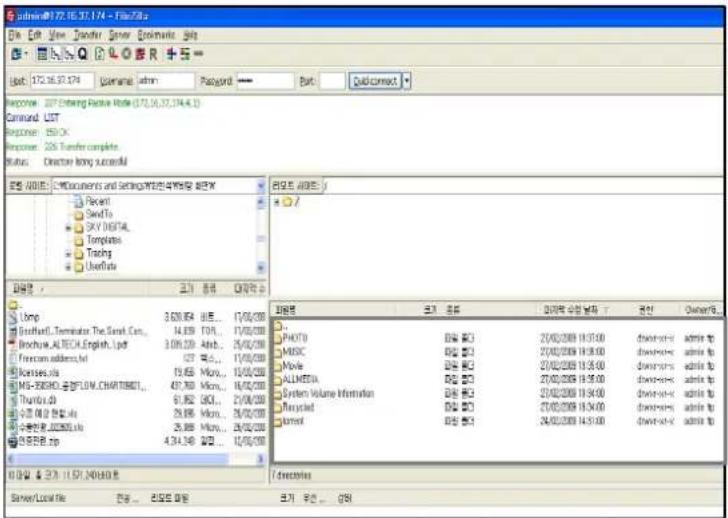Toggle processing of the transfer queue
Image resolution: width=728 pixels, height=518 pixels.
pyautogui.click(x=113, y=54)
